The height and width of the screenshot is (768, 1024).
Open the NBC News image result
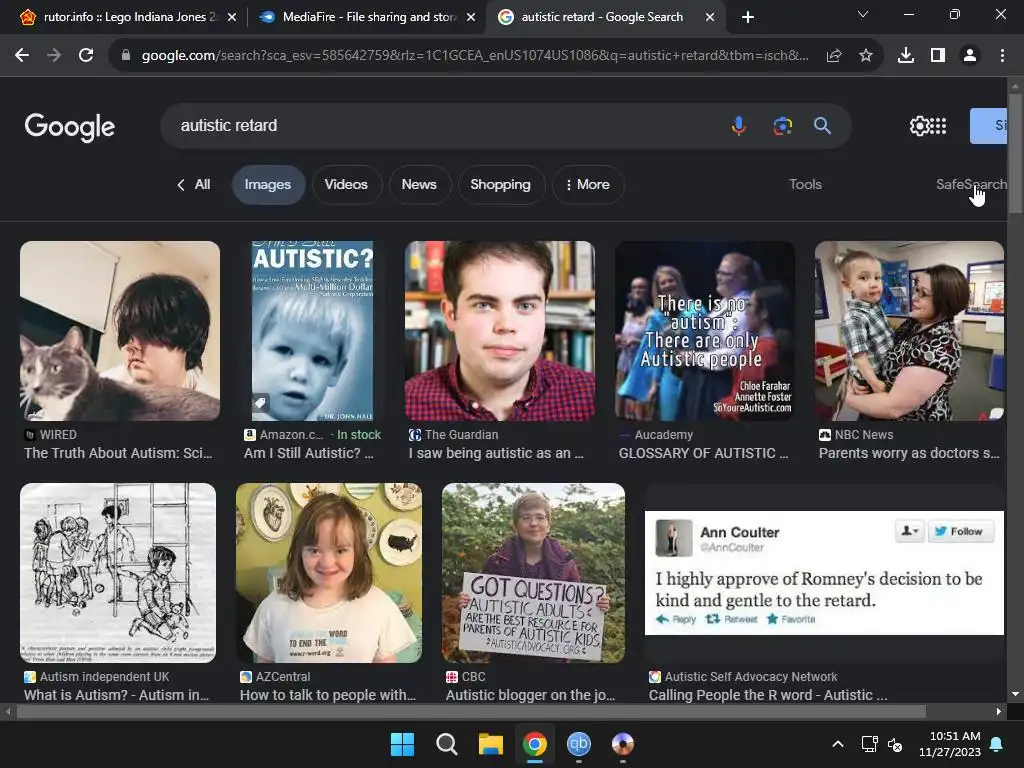click(x=909, y=331)
